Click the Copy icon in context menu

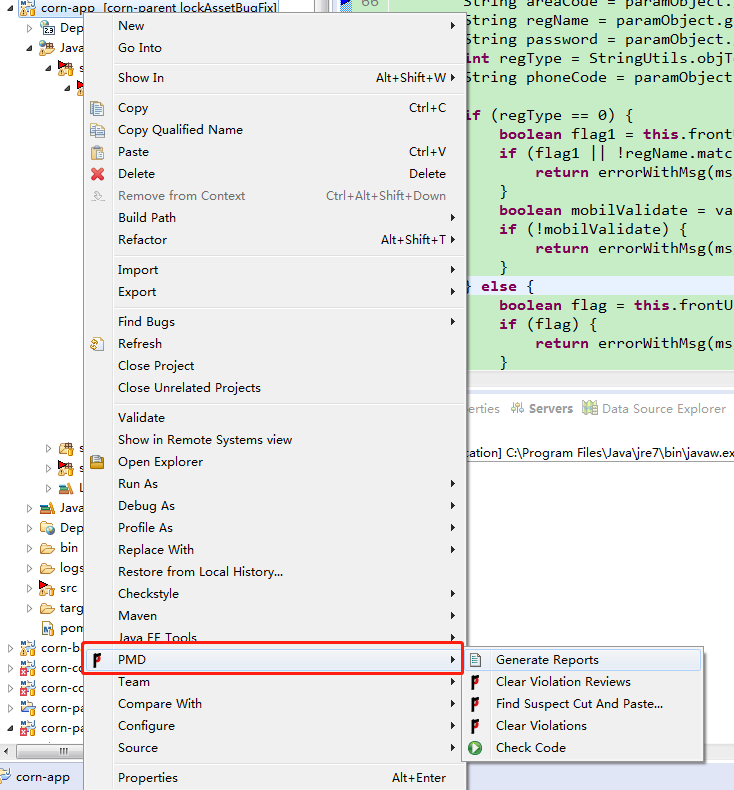97,108
